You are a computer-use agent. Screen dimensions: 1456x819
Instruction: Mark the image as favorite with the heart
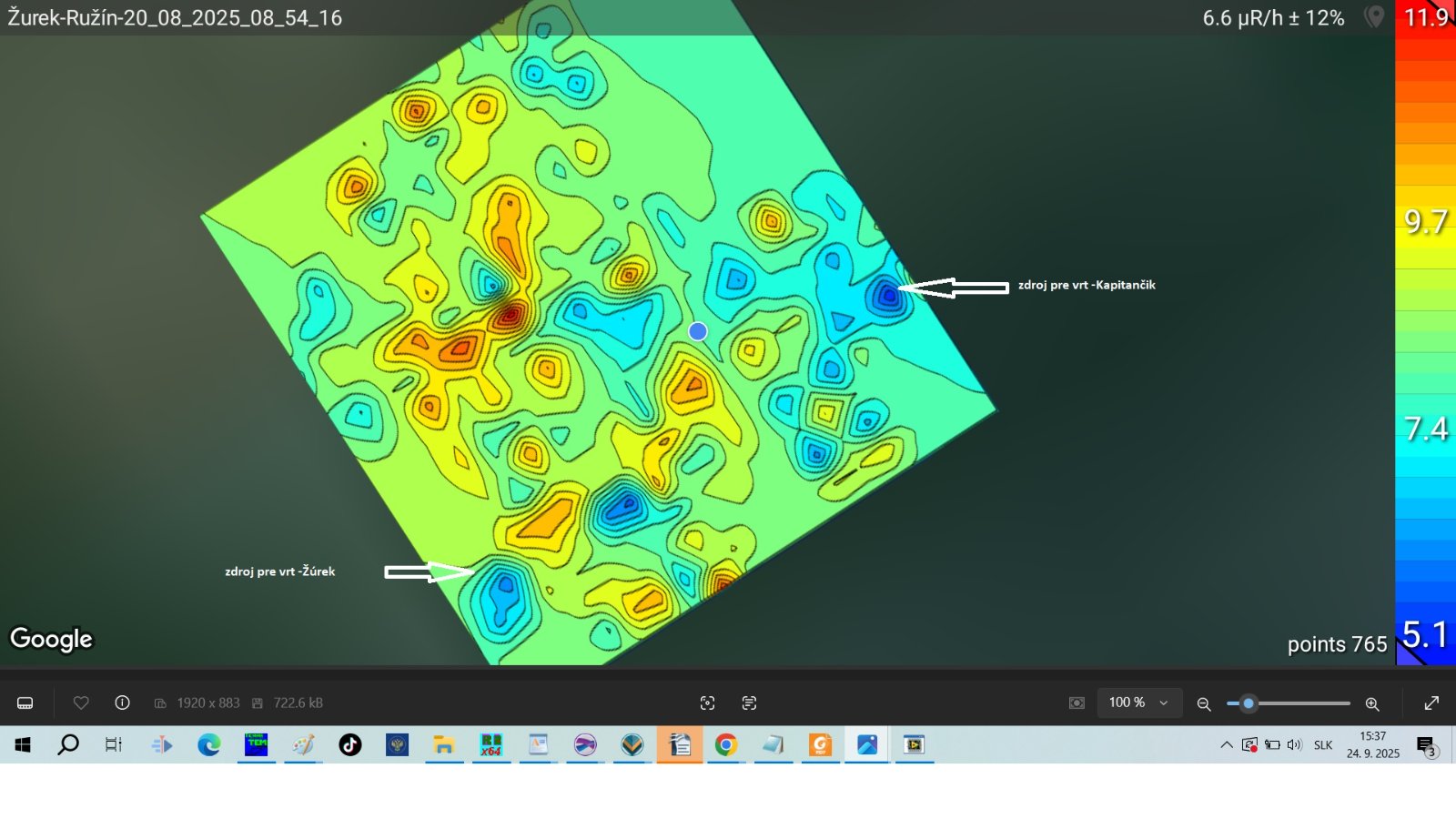click(x=81, y=703)
